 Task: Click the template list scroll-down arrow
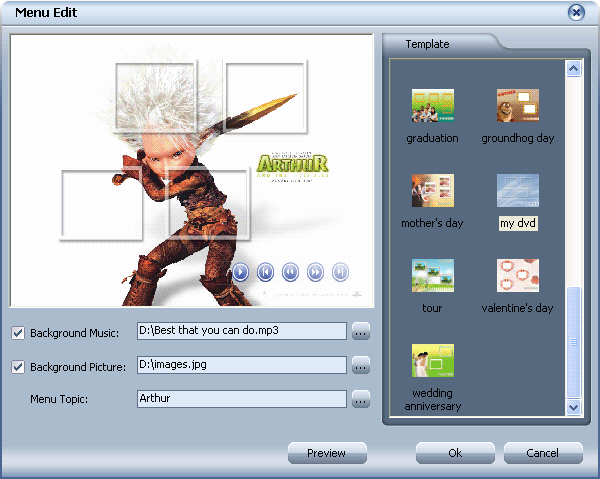573,407
